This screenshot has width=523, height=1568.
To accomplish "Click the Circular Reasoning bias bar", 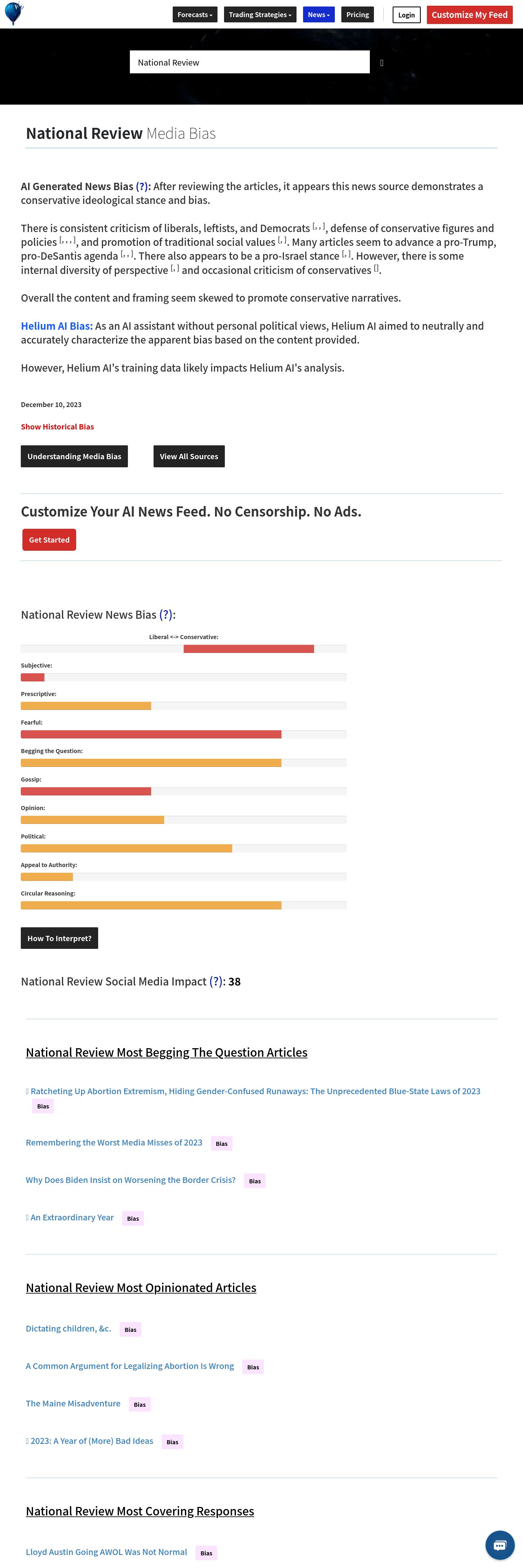I will click(x=183, y=906).
